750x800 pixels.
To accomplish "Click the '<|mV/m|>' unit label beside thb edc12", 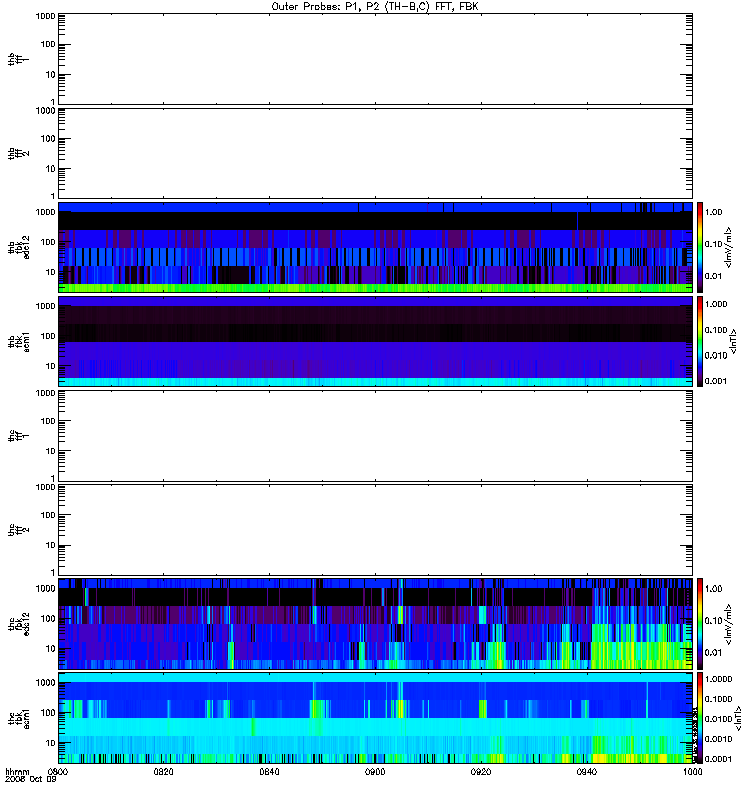I will [x=729, y=247].
